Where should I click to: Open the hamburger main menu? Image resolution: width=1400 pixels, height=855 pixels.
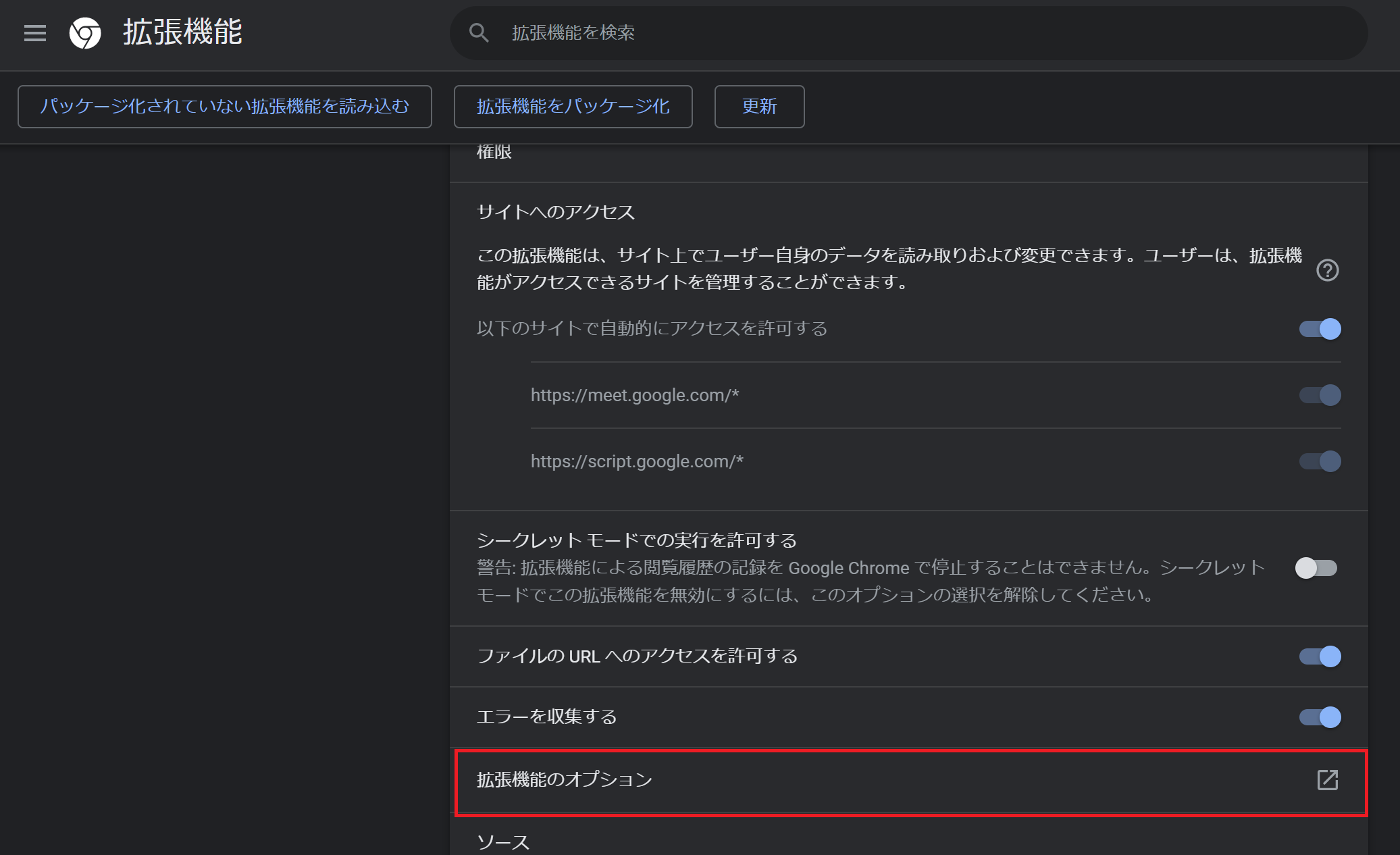pyautogui.click(x=35, y=32)
